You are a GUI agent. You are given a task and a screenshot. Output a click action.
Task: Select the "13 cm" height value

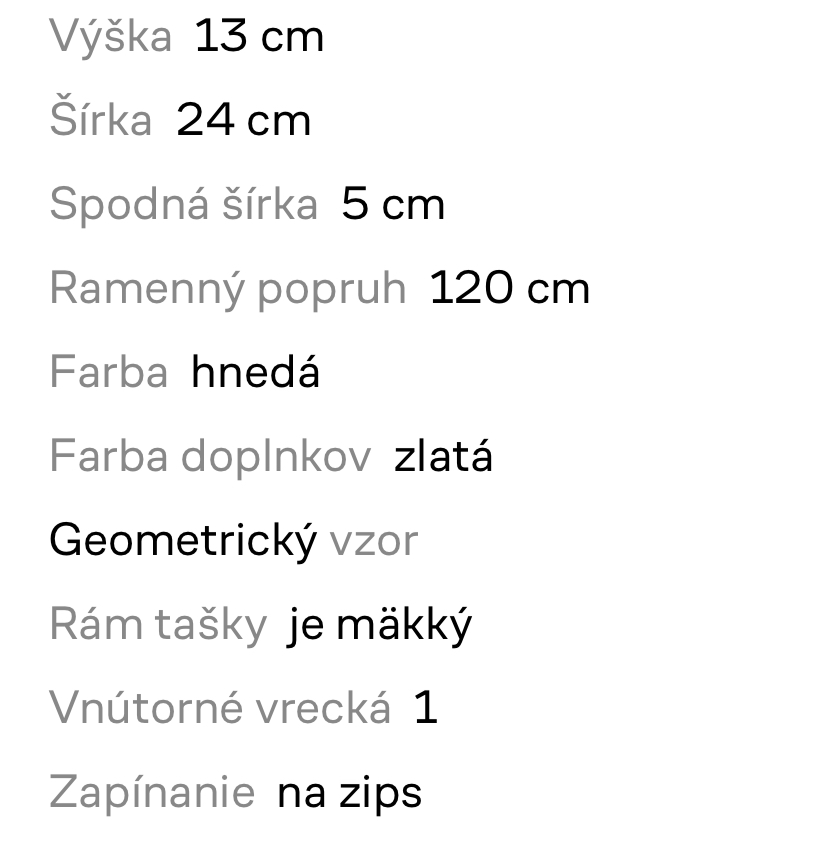point(259,37)
